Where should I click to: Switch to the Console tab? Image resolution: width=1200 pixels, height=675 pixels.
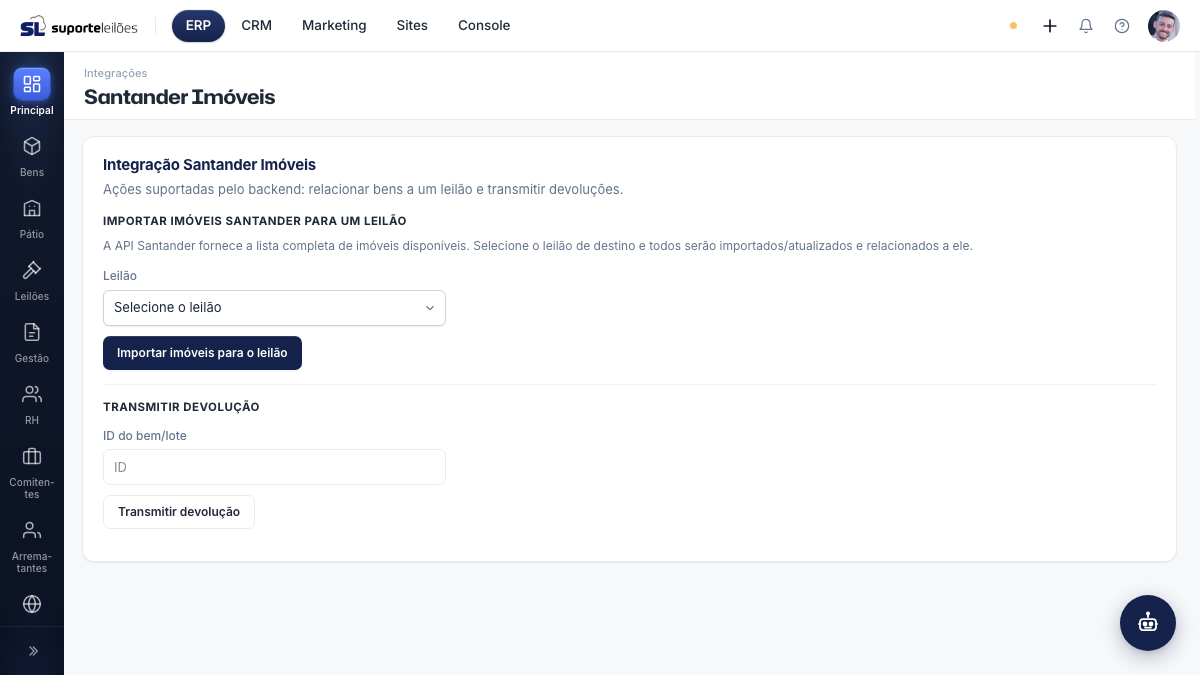click(484, 26)
